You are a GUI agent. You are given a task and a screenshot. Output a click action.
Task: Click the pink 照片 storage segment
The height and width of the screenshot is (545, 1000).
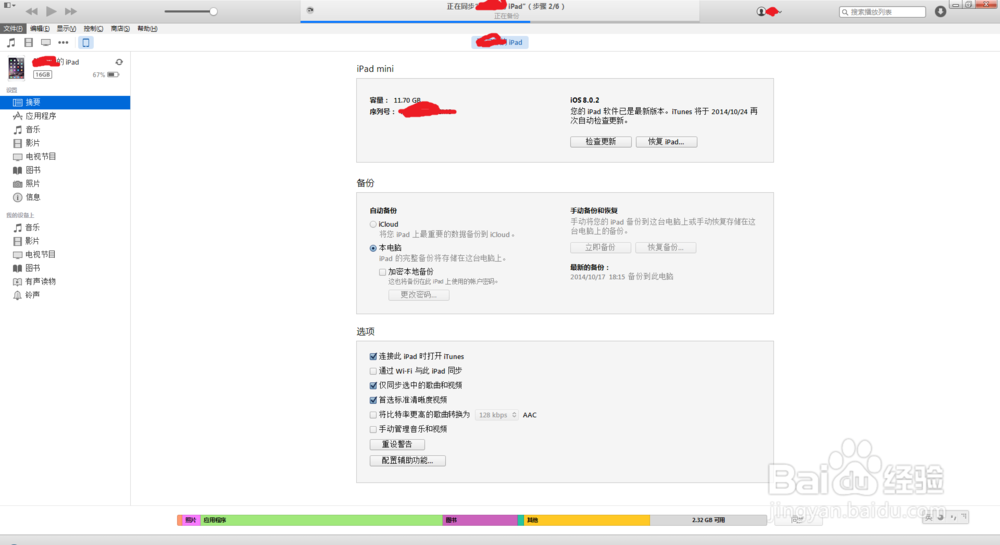[x=191, y=520]
